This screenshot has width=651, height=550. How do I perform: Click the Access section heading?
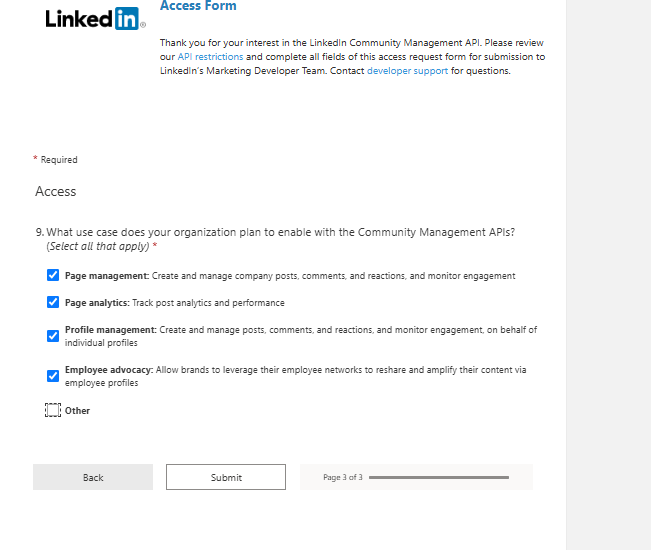[56, 191]
